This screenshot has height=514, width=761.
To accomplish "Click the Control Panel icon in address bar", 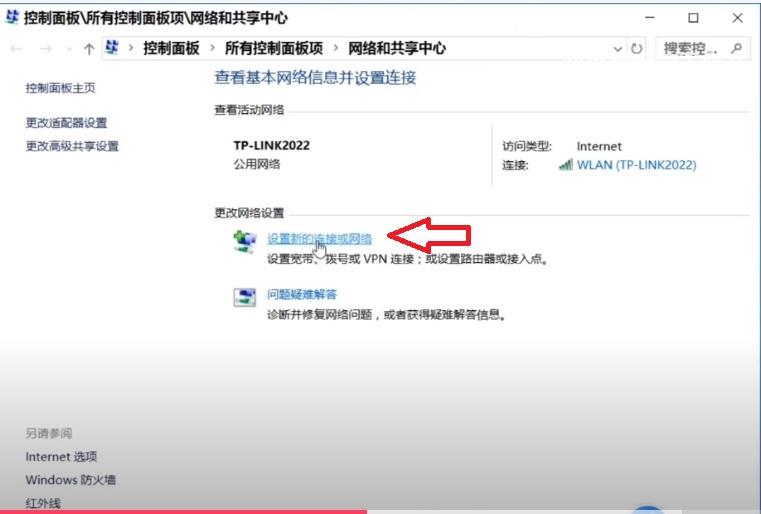I will coord(113,48).
